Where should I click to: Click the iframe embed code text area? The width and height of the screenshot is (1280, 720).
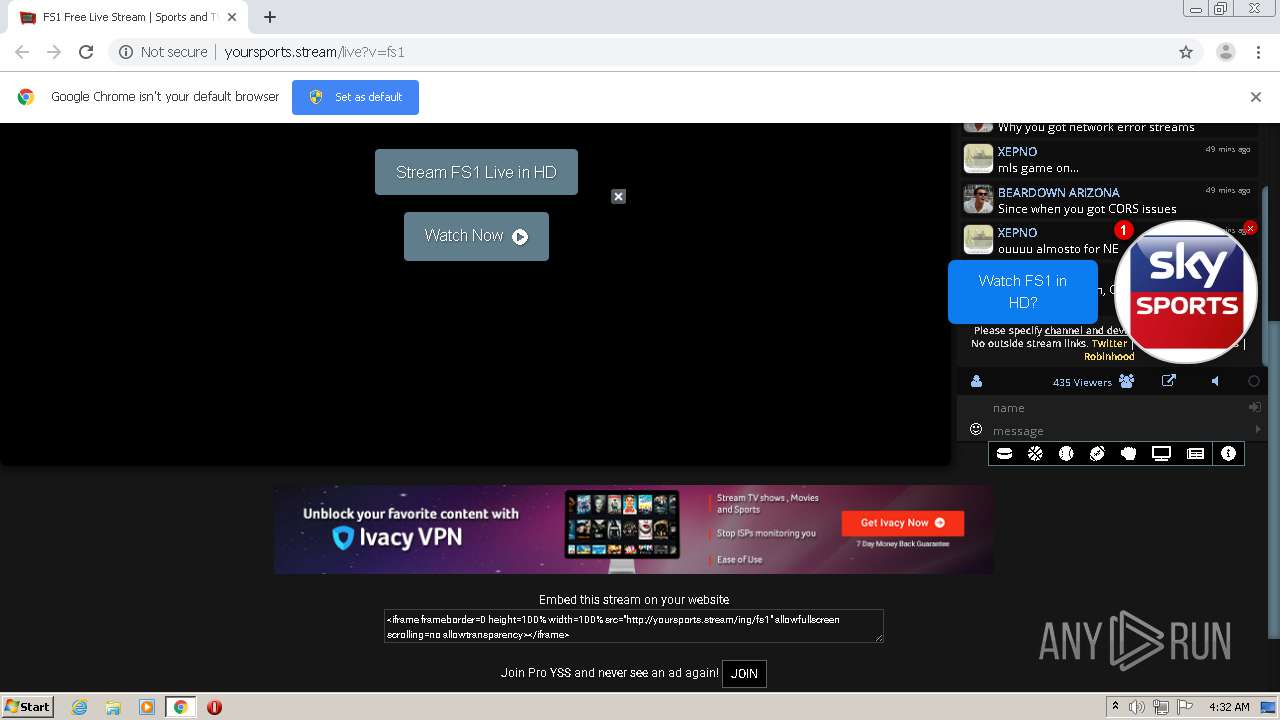(634, 626)
